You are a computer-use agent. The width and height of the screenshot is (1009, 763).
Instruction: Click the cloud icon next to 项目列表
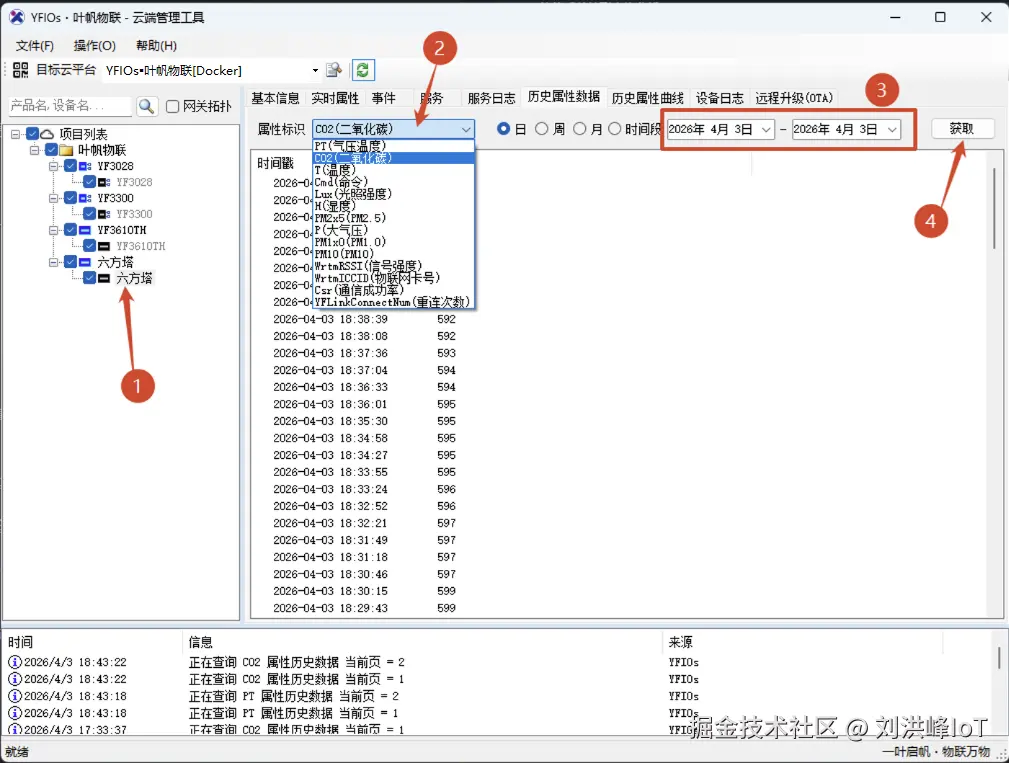[47, 134]
